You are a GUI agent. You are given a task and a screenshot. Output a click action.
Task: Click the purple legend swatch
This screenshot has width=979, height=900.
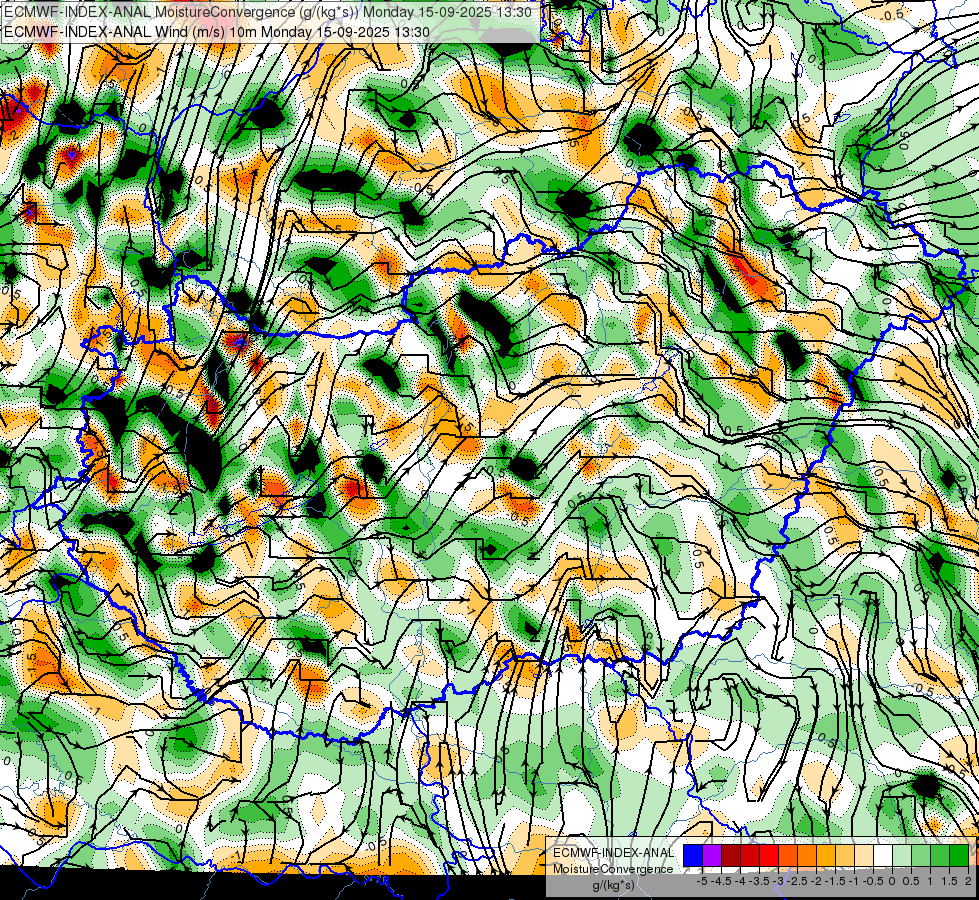(712, 856)
